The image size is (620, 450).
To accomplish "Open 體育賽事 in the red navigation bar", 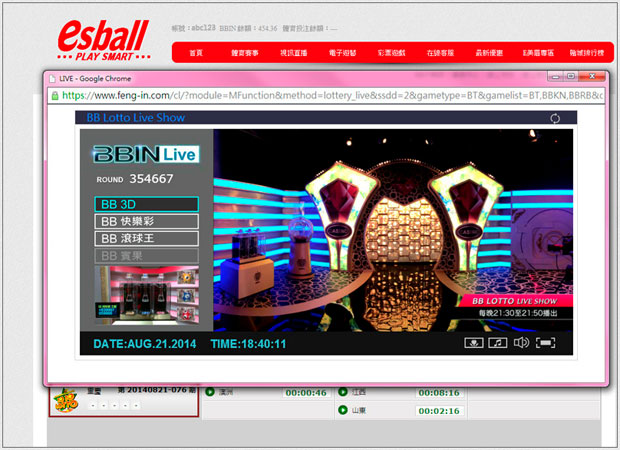I will 245,53.
